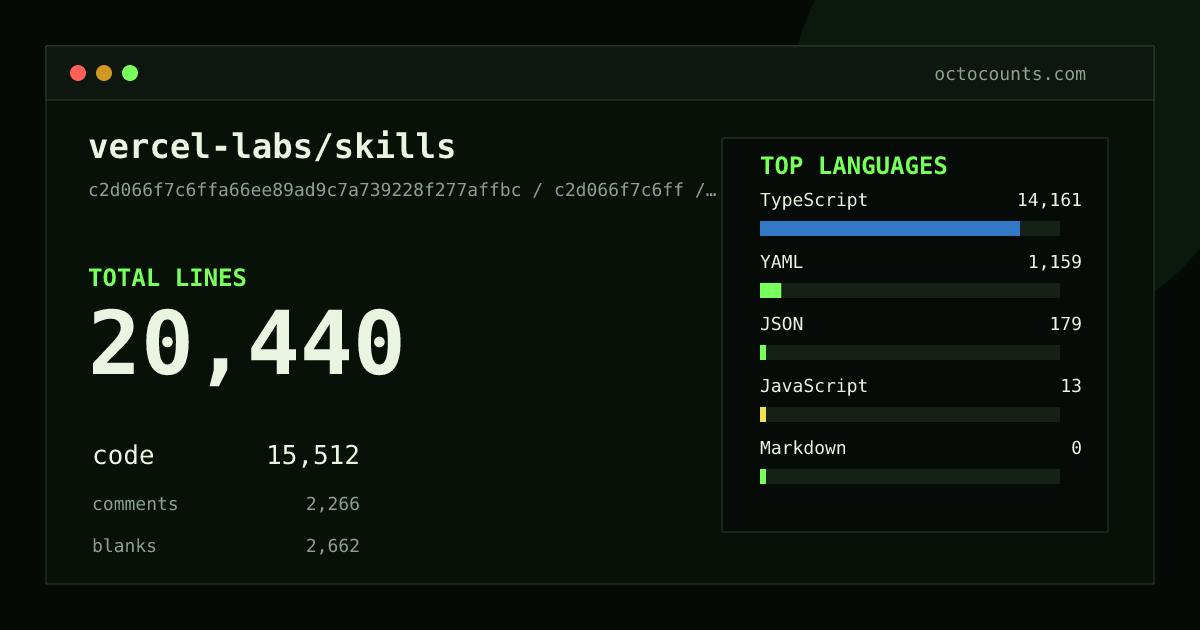Click the green window dot

pyautogui.click(x=130, y=73)
